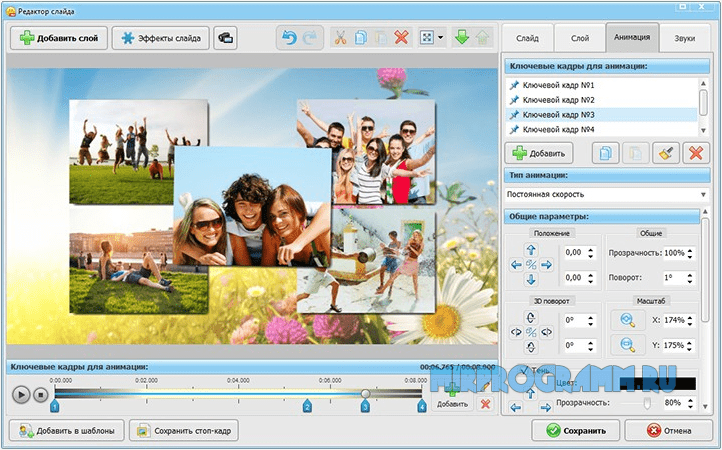Move layer down with green down arrow
The height and width of the screenshot is (450, 722).
pos(461,38)
